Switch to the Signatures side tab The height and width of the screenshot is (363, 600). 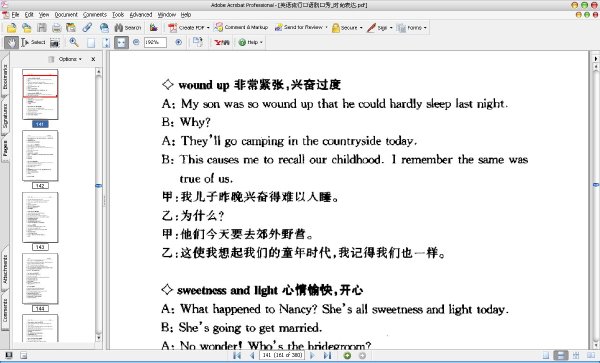[x=5, y=116]
